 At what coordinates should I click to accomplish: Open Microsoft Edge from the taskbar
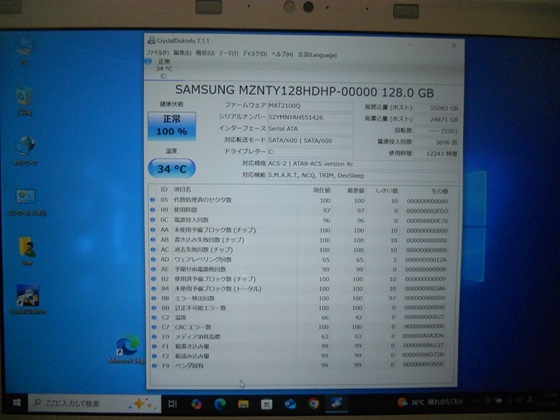220,404
